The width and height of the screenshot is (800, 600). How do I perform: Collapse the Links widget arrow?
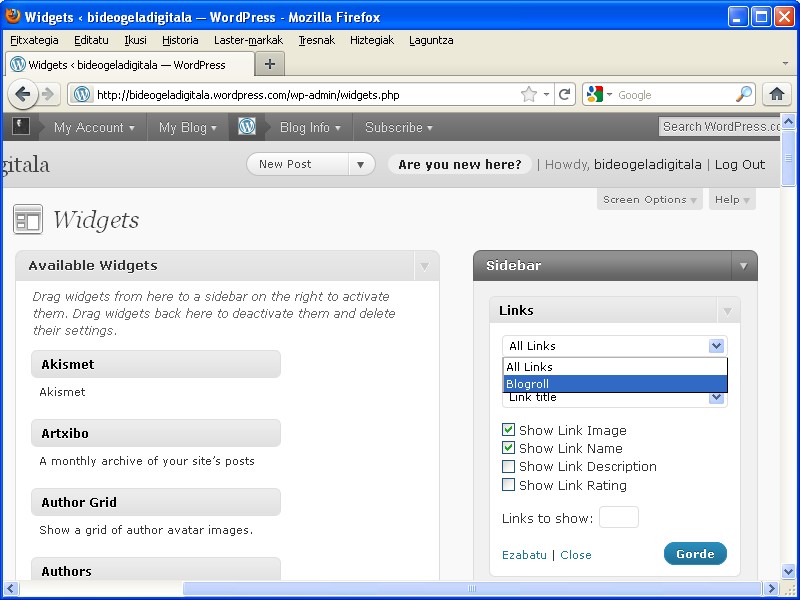click(x=728, y=311)
